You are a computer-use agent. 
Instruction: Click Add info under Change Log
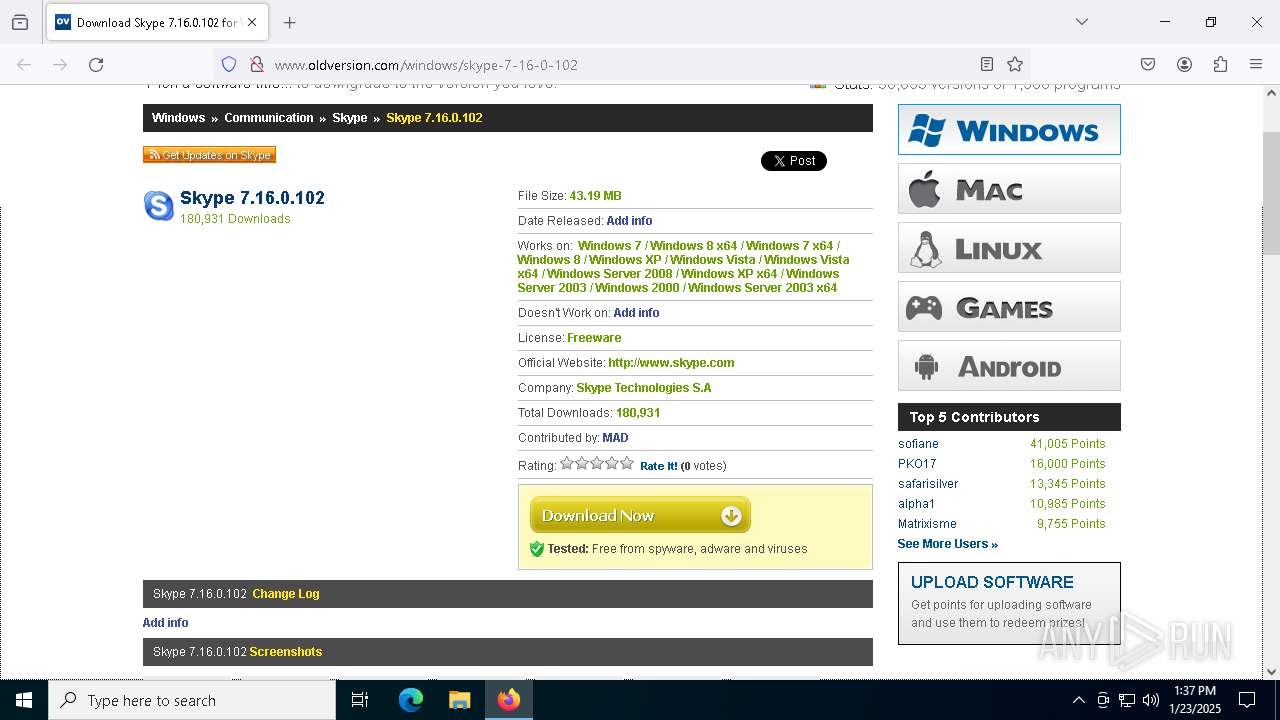click(x=165, y=623)
